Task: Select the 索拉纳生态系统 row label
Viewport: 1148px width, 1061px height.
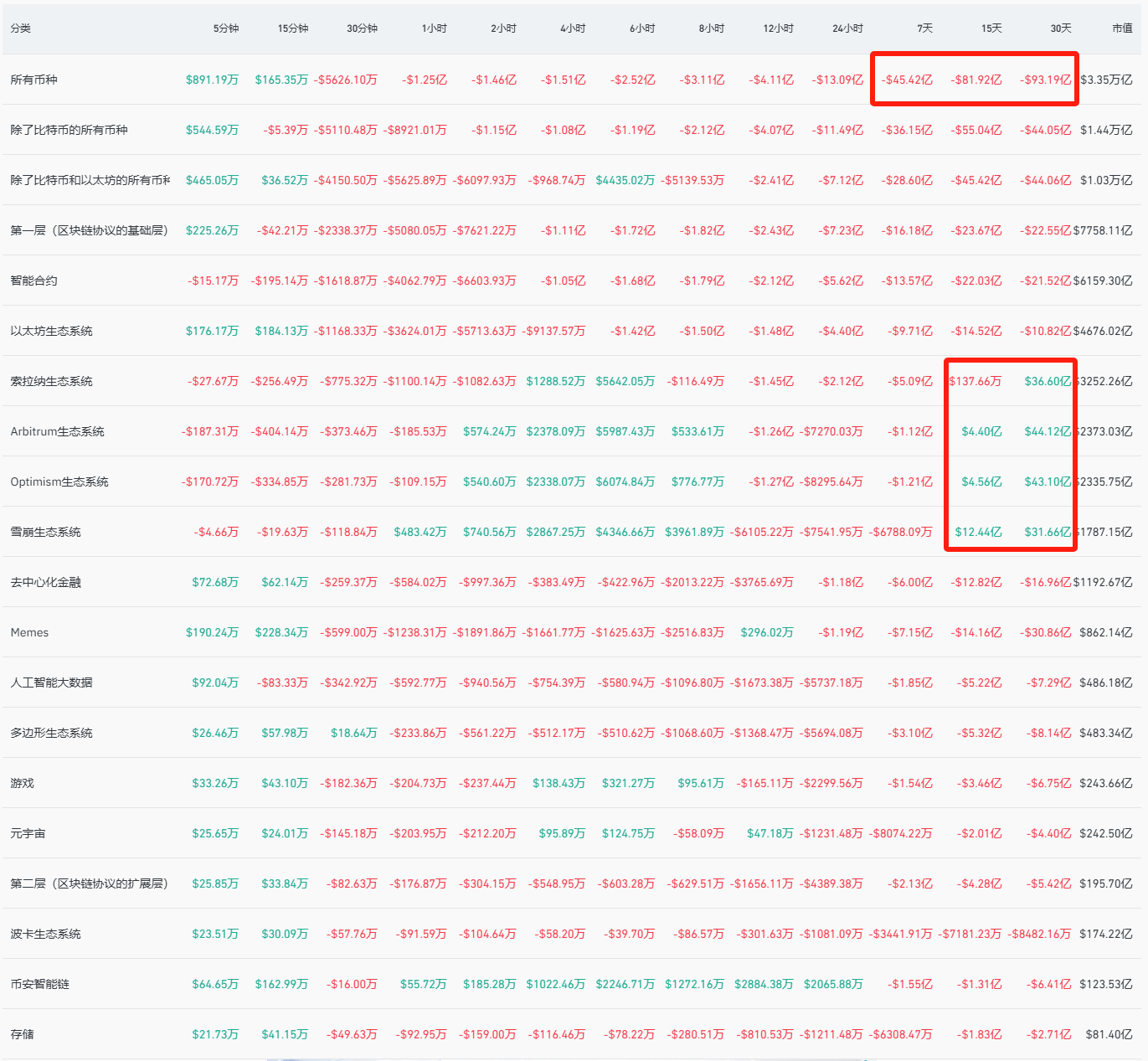Action: [x=51, y=381]
